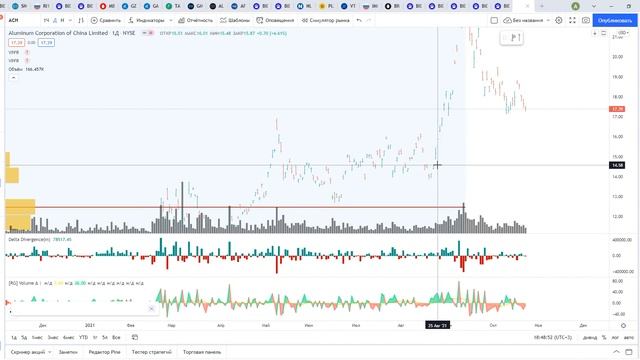Select the Все date range
This screenshot has height=360, width=640.
(x=116, y=338)
